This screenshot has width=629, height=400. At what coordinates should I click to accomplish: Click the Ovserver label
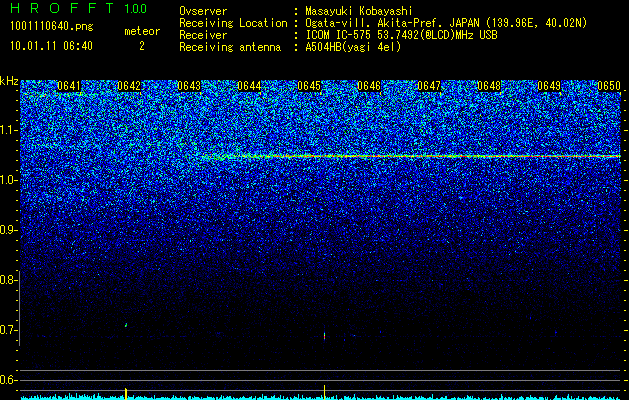pyautogui.click(x=203, y=12)
